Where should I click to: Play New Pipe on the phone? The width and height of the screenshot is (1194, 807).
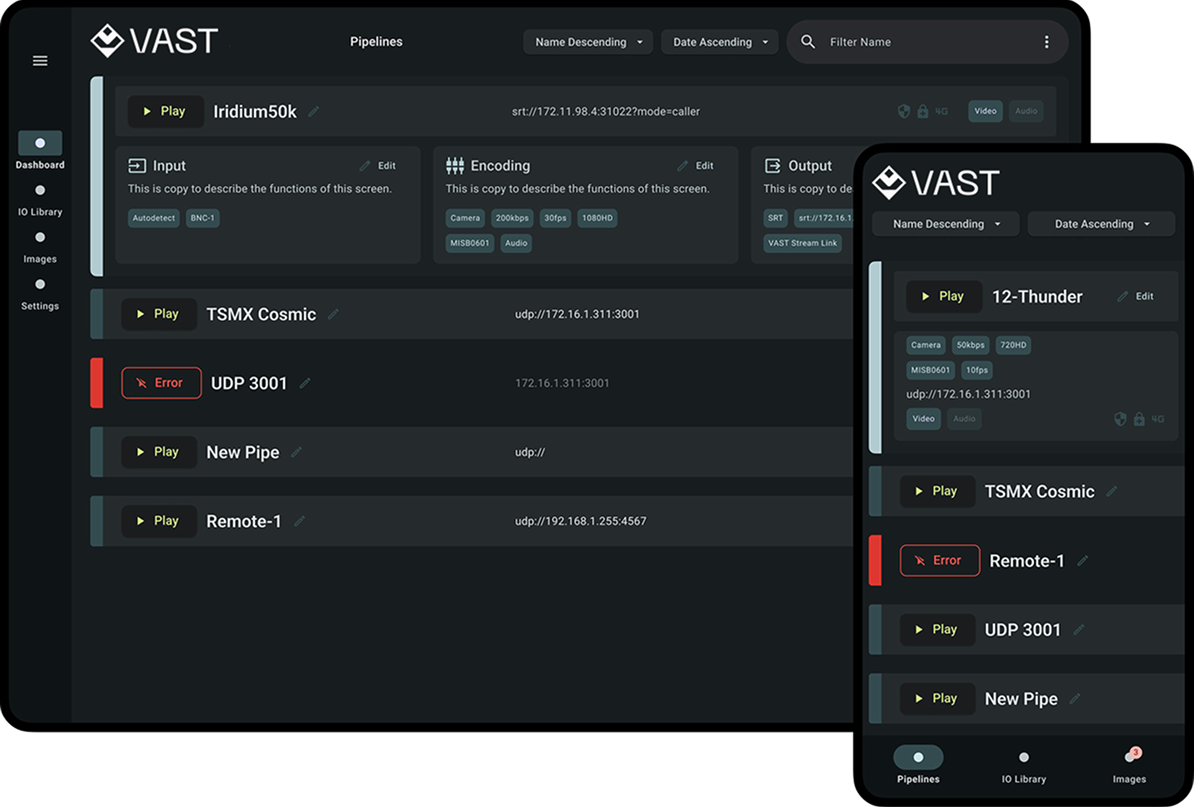[937, 698]
